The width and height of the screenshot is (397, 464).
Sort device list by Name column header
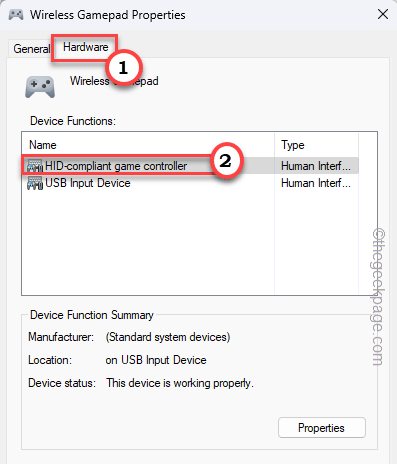click(x=149, y=145)
